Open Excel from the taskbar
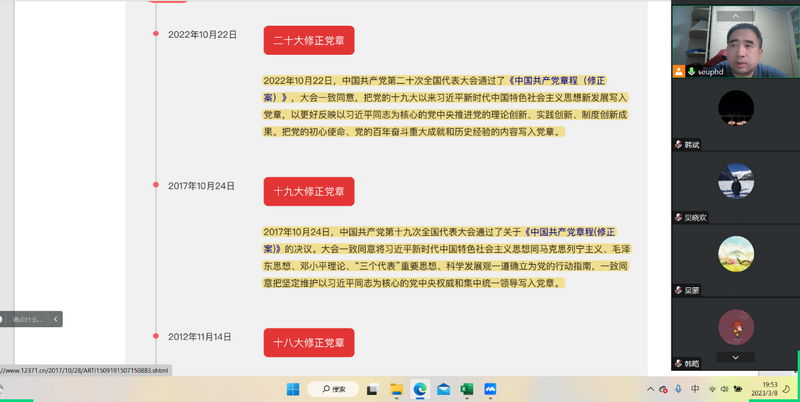The height and width of the screenshot is (402, 800). click(x=467, y=389)
